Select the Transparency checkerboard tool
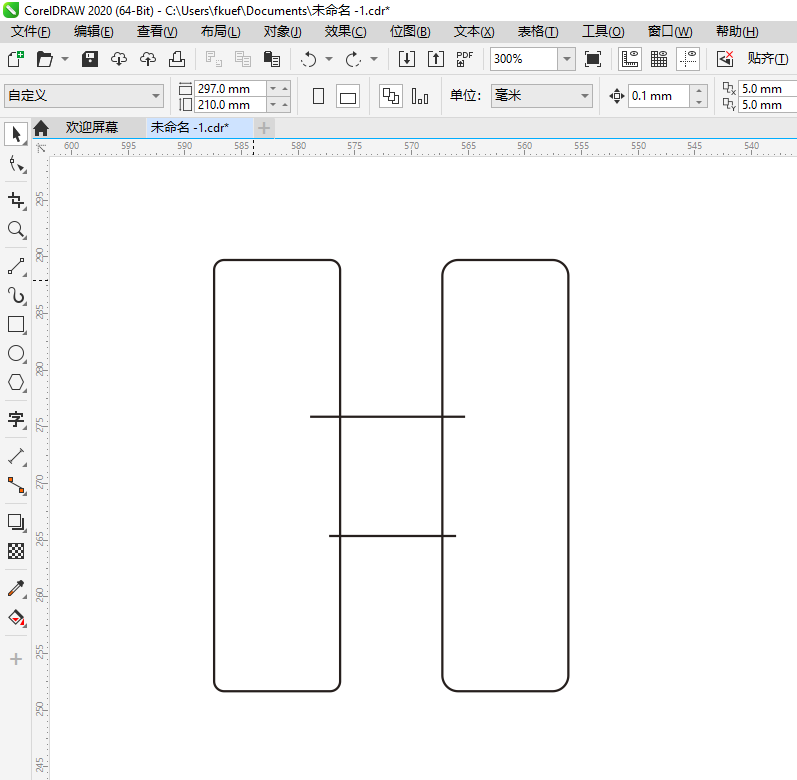The image size is (797, 780). pyautogui.click(x=16, y=551)
